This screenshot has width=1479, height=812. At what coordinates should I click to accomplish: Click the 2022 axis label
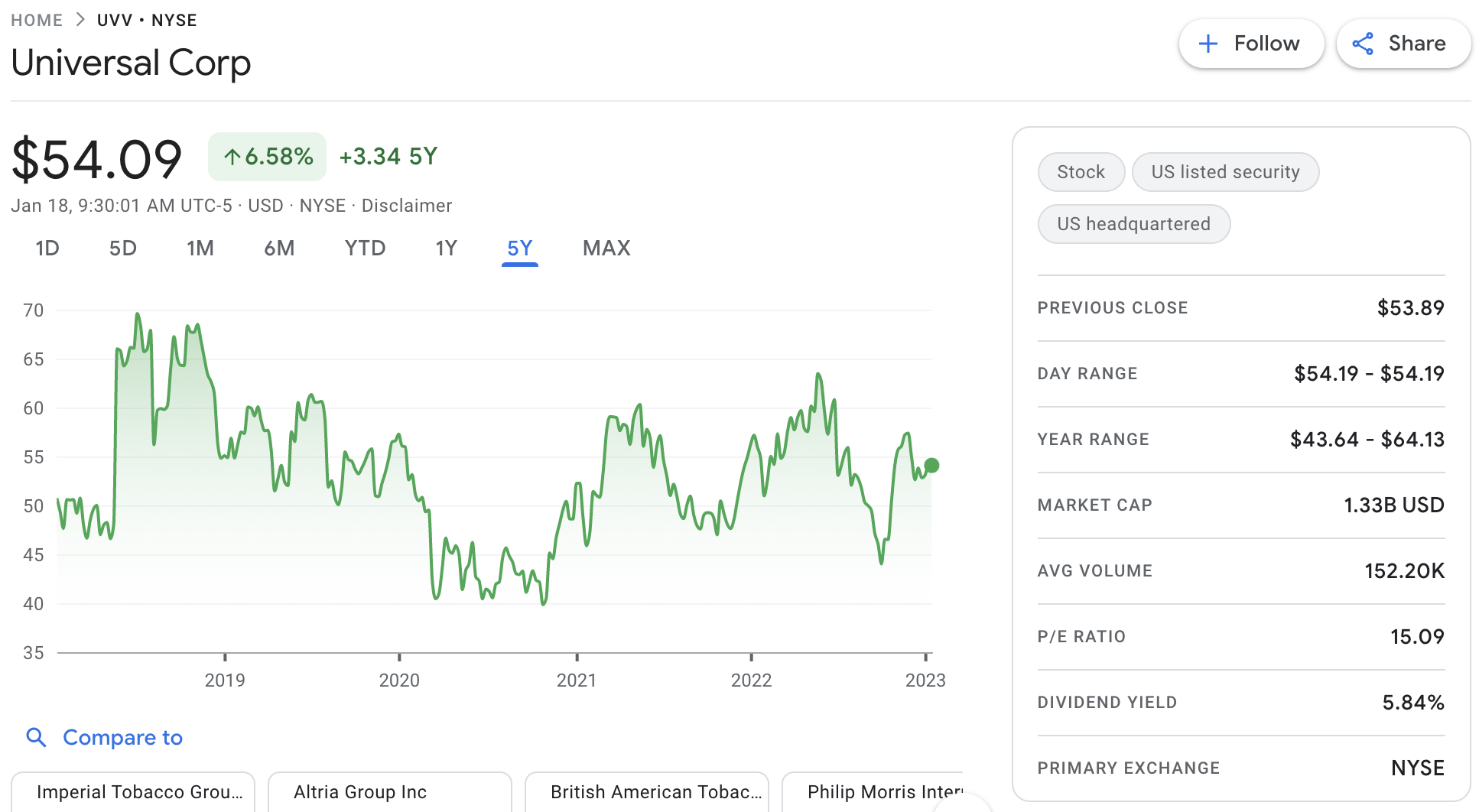(x=751, y=680)
